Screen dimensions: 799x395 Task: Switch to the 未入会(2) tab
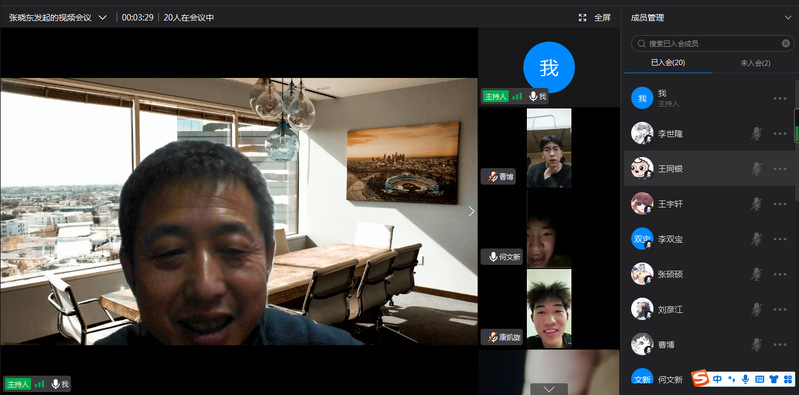[x=755, y=64]
